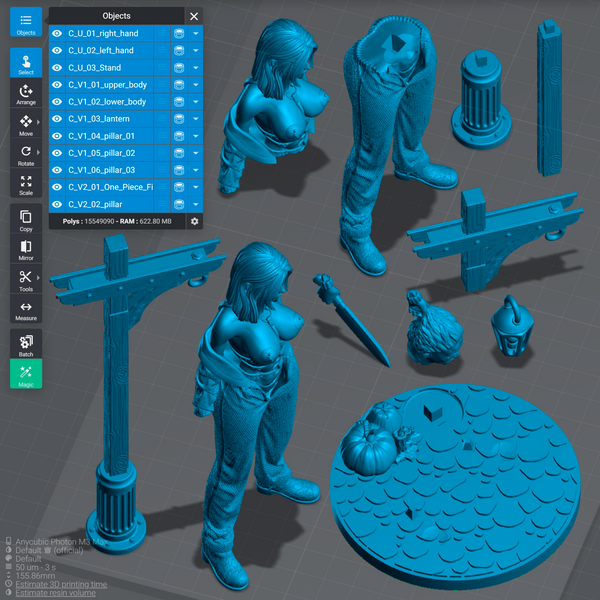Click cylinder icon for C_V1_05_pillar_02
The width and height of the screenshot is (600, 600).
point(179,153)
